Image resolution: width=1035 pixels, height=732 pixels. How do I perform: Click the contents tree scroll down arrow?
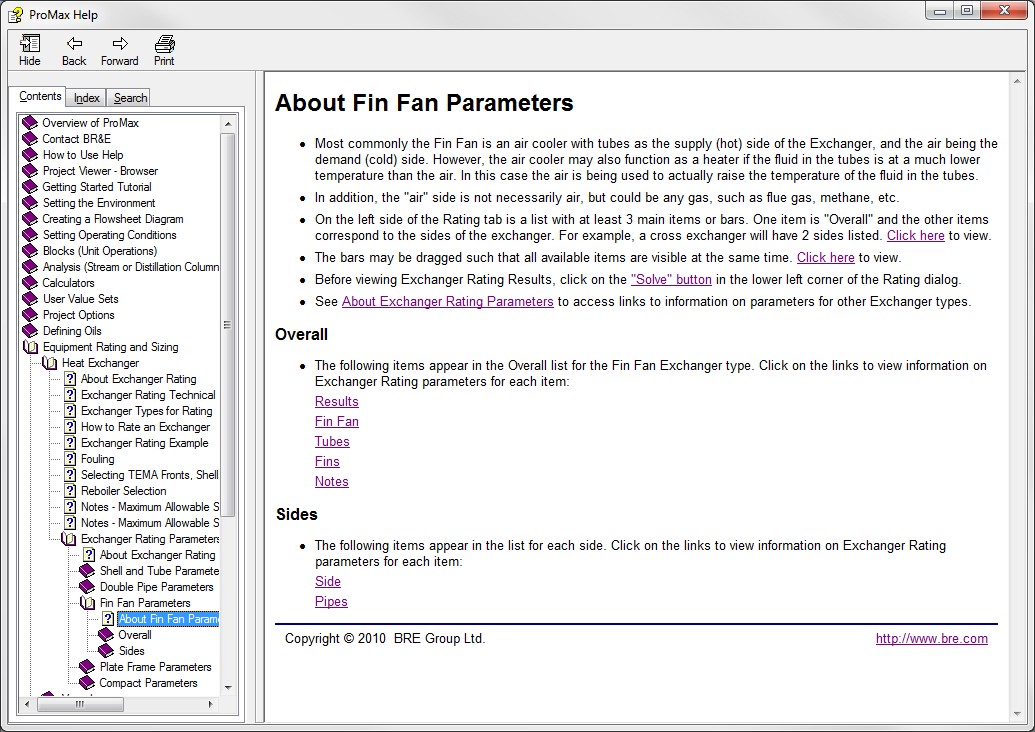[x=228, y=688]
